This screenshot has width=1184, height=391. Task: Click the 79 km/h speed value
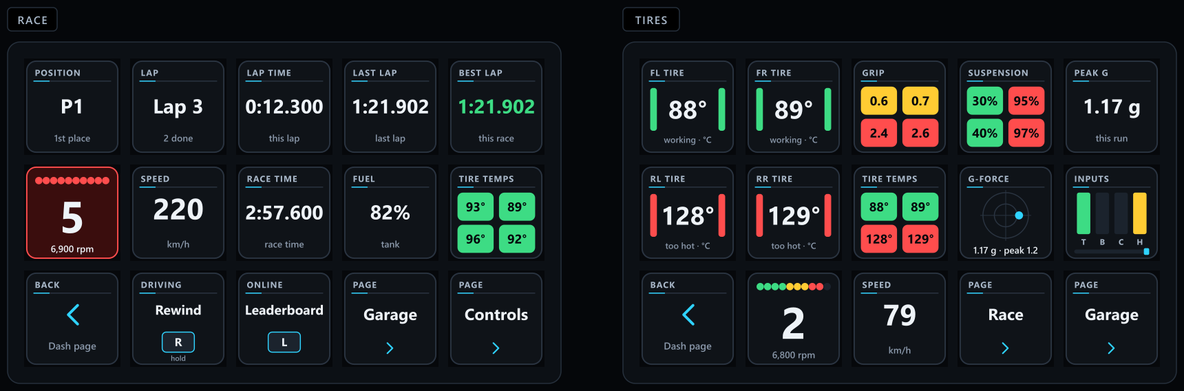click(899, 315)
